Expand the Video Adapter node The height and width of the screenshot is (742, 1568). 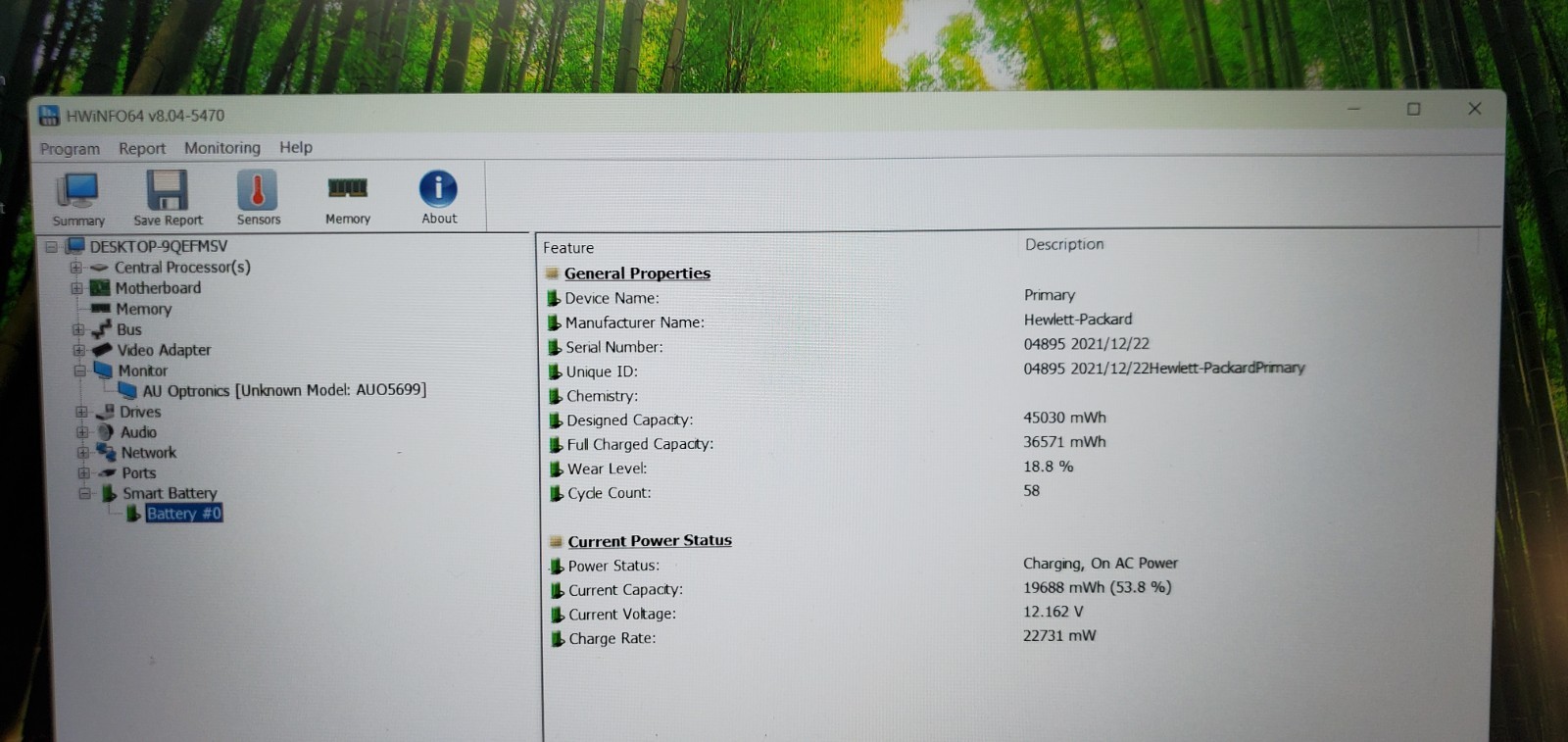pos(78,350)
